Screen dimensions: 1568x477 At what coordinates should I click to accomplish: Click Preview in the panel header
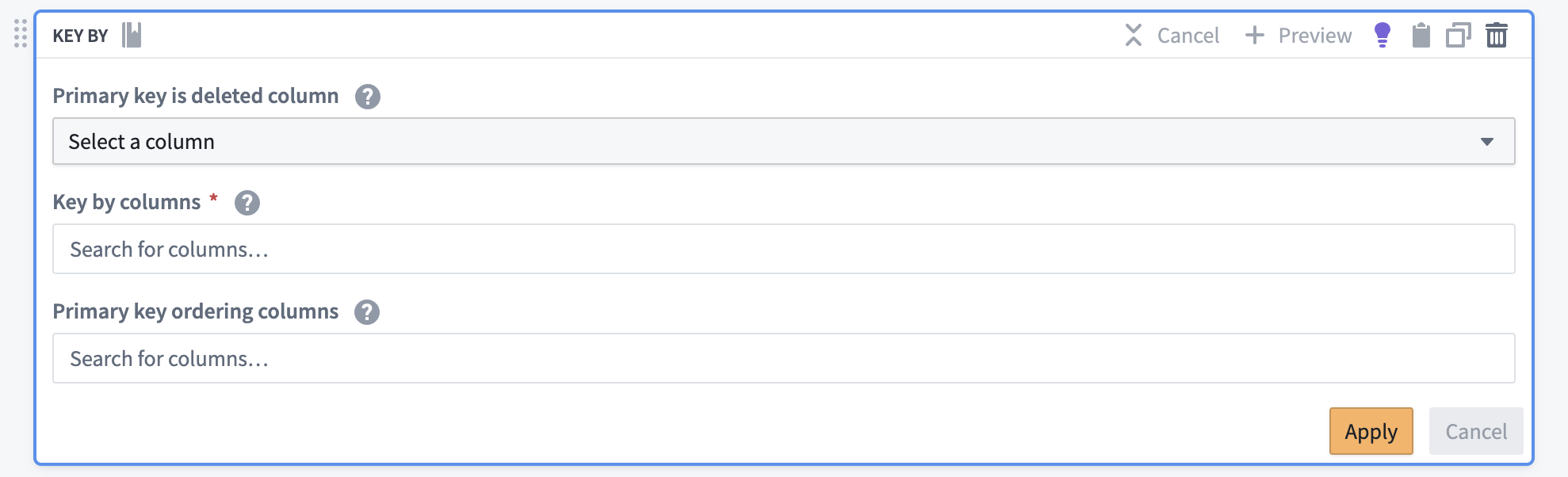(1314, 36)
